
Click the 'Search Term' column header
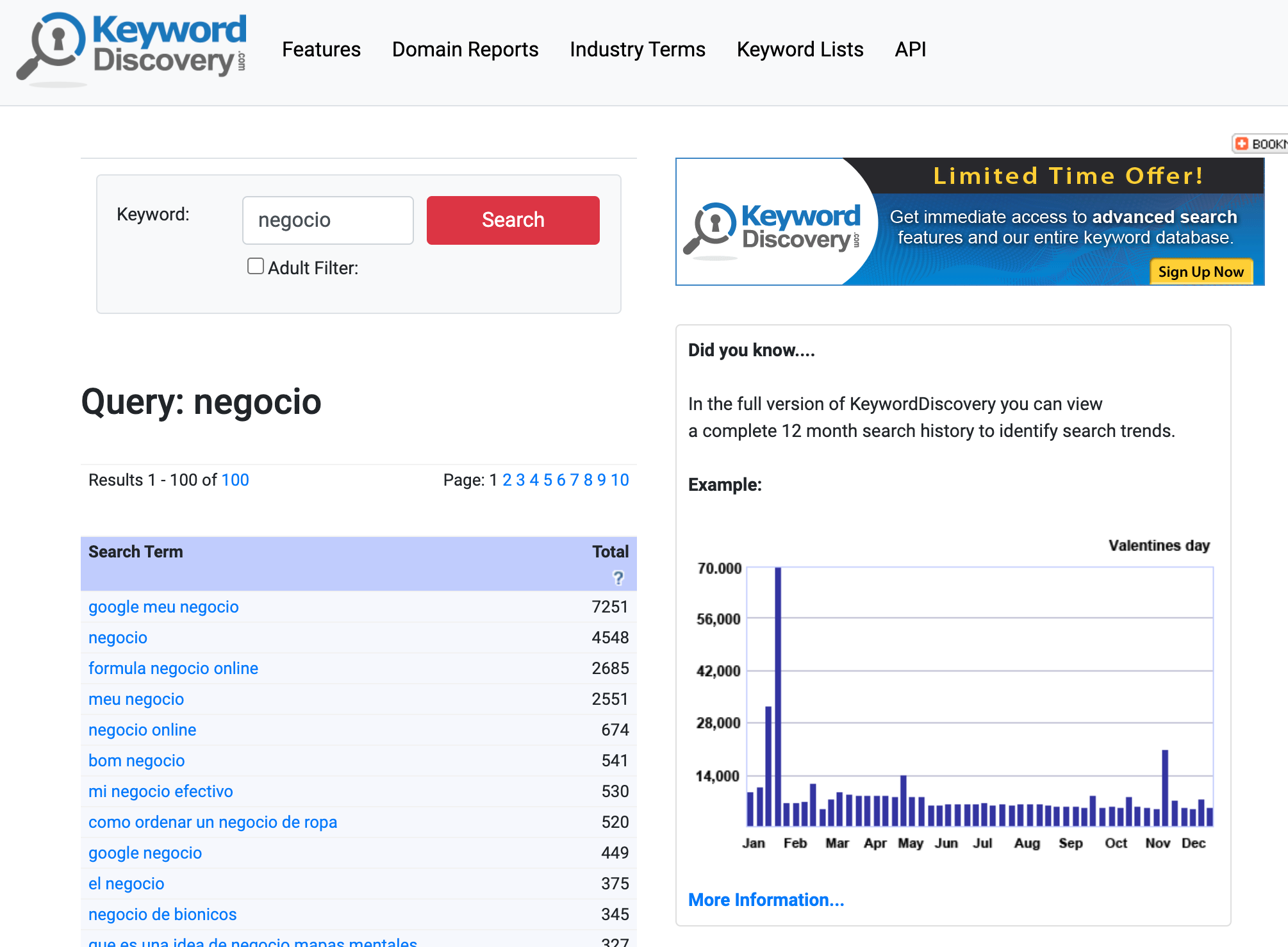pyautogui.click(x=136, y=552)
